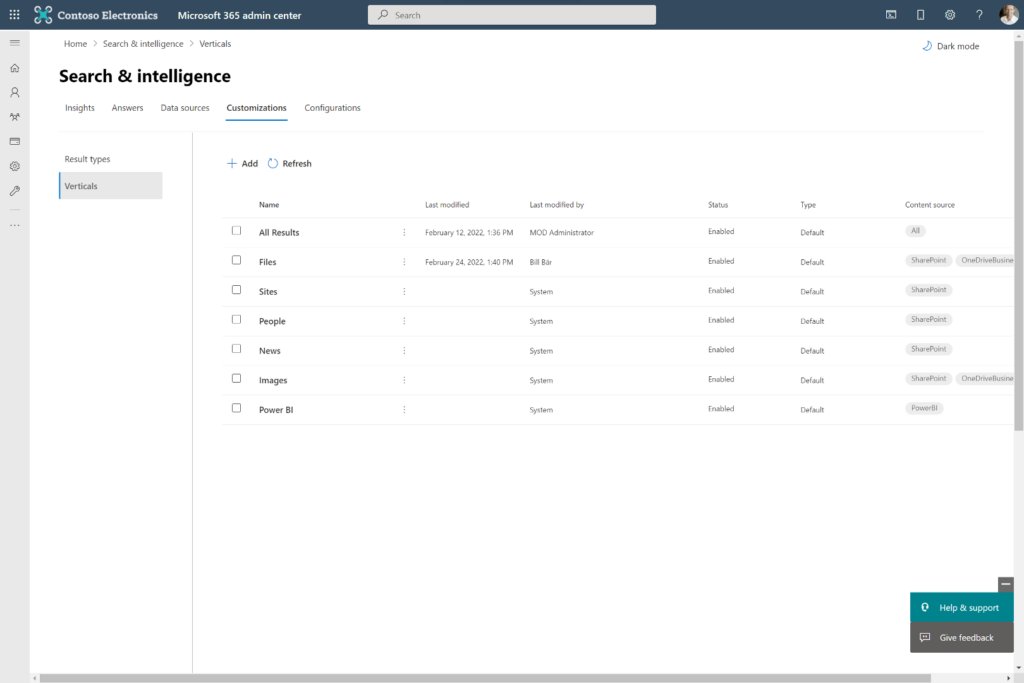Click Give feedback button
Viewport: 1024px width, 683px height.
pyautogui.click(x=961, y=637)
